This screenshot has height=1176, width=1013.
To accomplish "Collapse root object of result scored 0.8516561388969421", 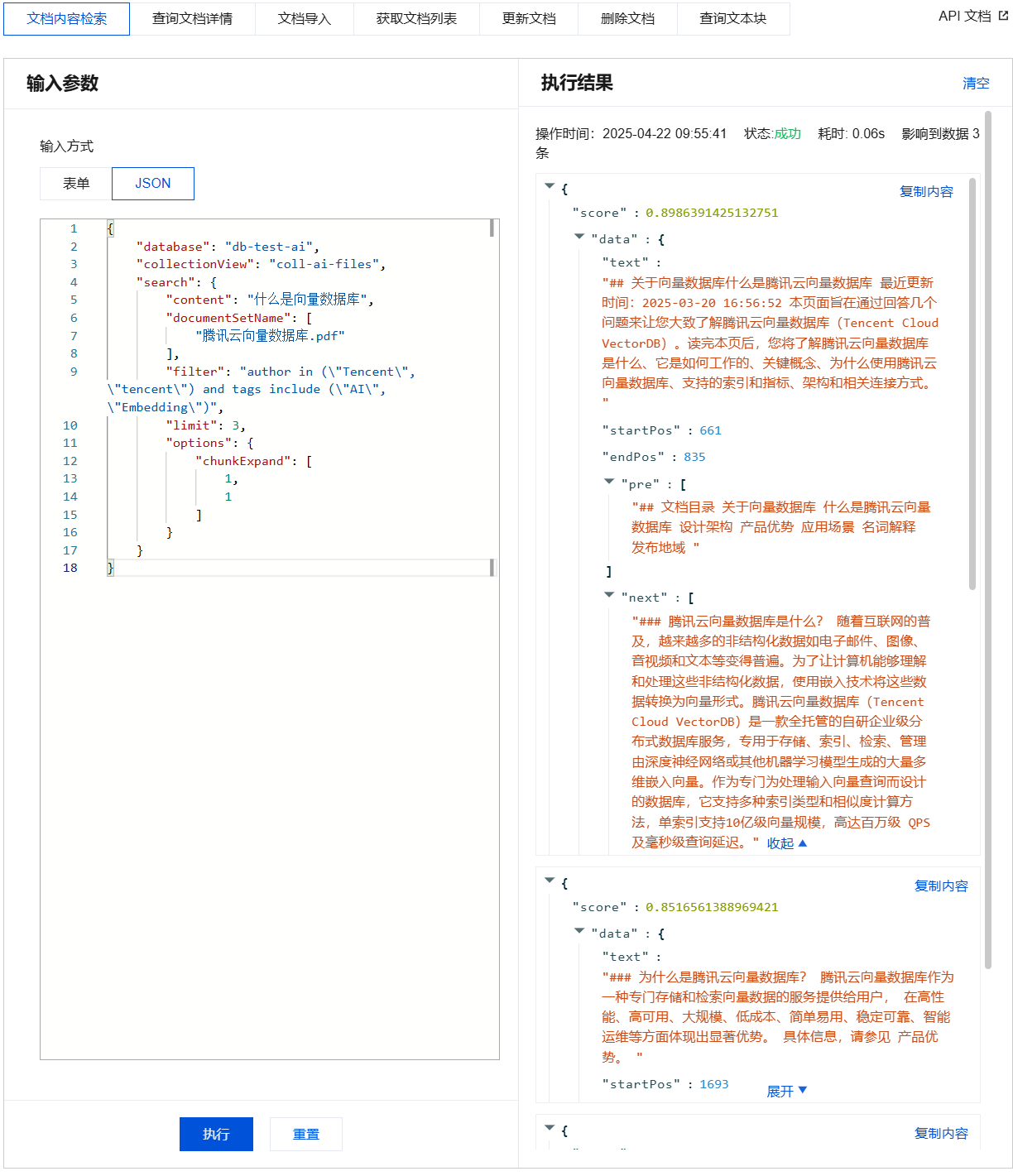I will [550, 881].
